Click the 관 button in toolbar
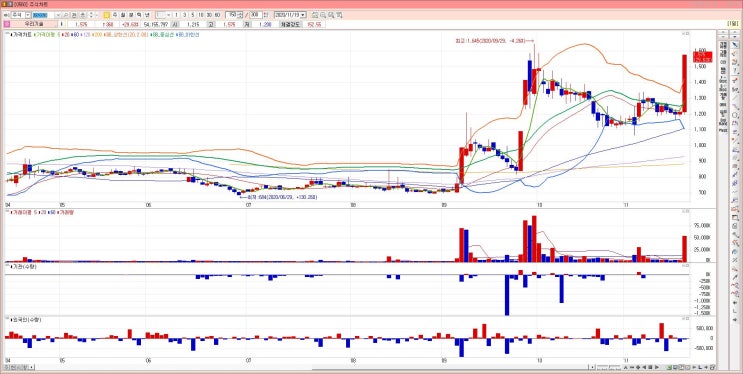The width and height of the screenshot is (743, 374). click(x=74, y=15)
